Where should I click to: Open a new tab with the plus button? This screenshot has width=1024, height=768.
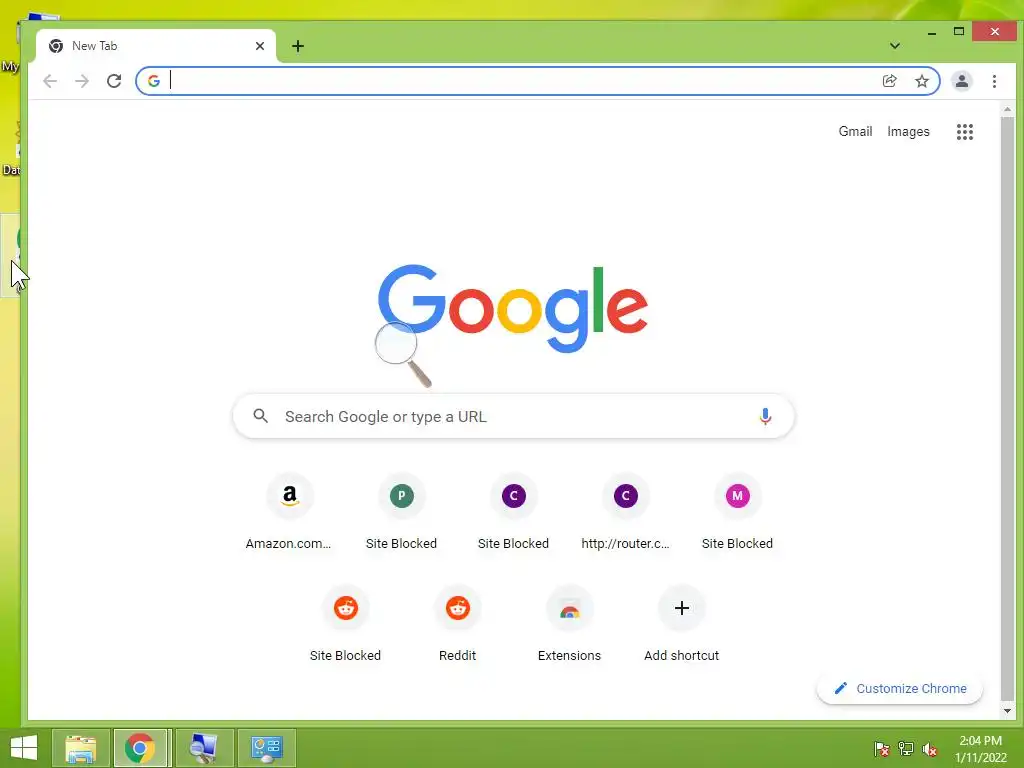coord(298,46)
